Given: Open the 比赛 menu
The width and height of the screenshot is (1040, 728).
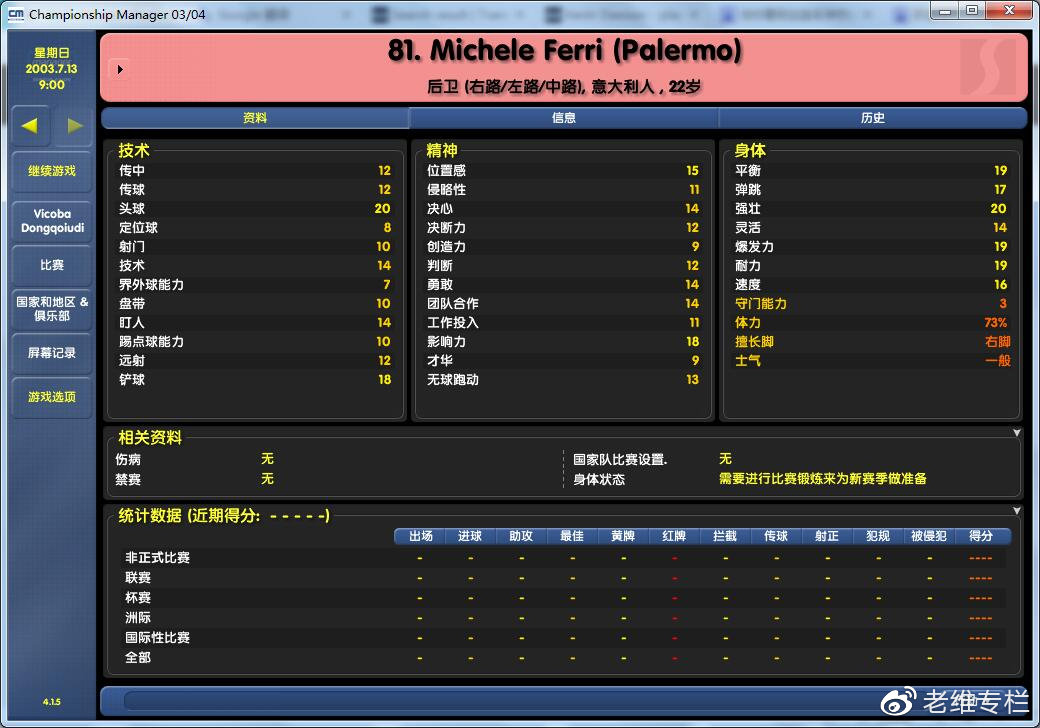Looking at the screenshot, I should [x=52, y=265].
